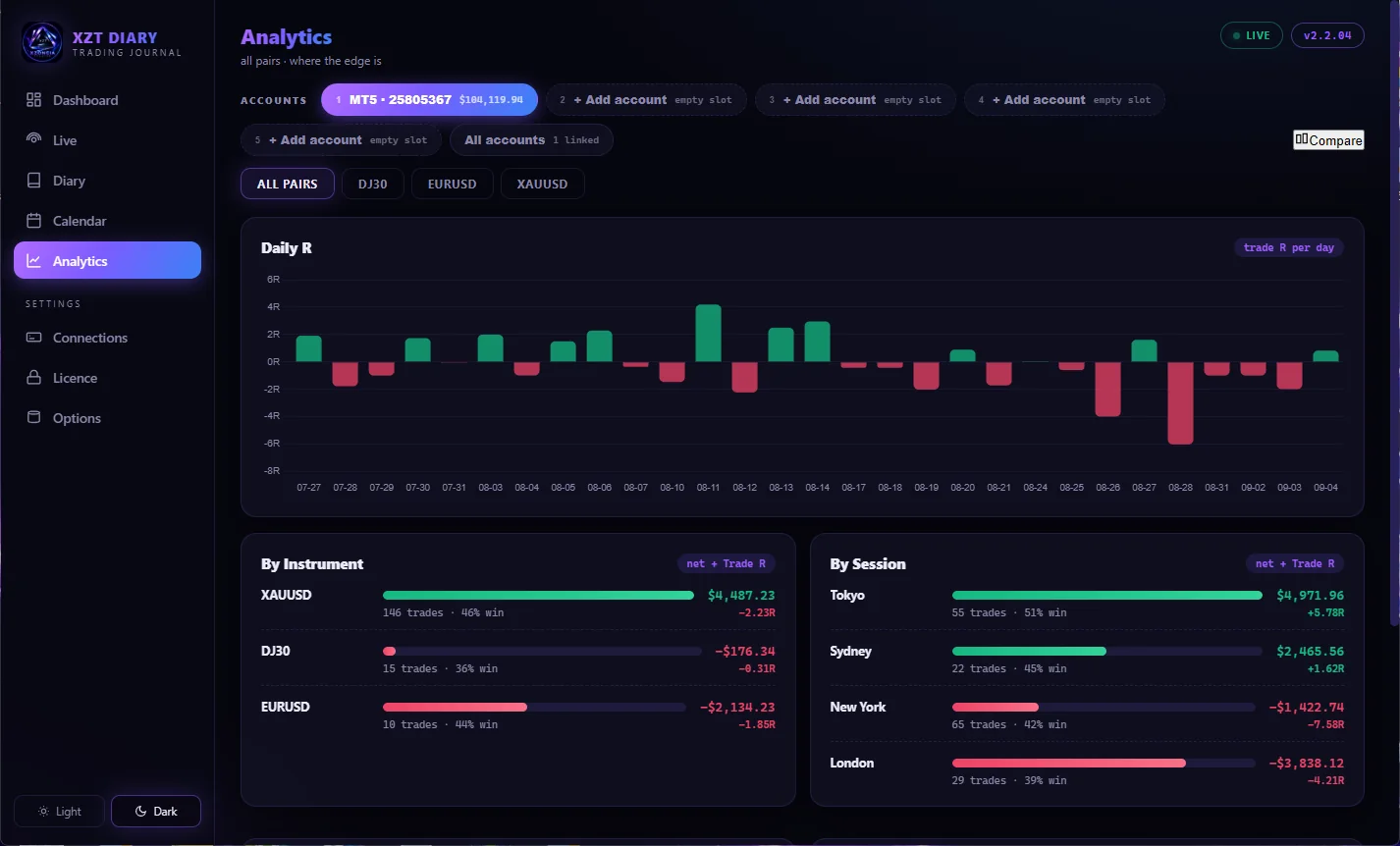
Task: Switch to Light theme
Action: coord(59,812)
